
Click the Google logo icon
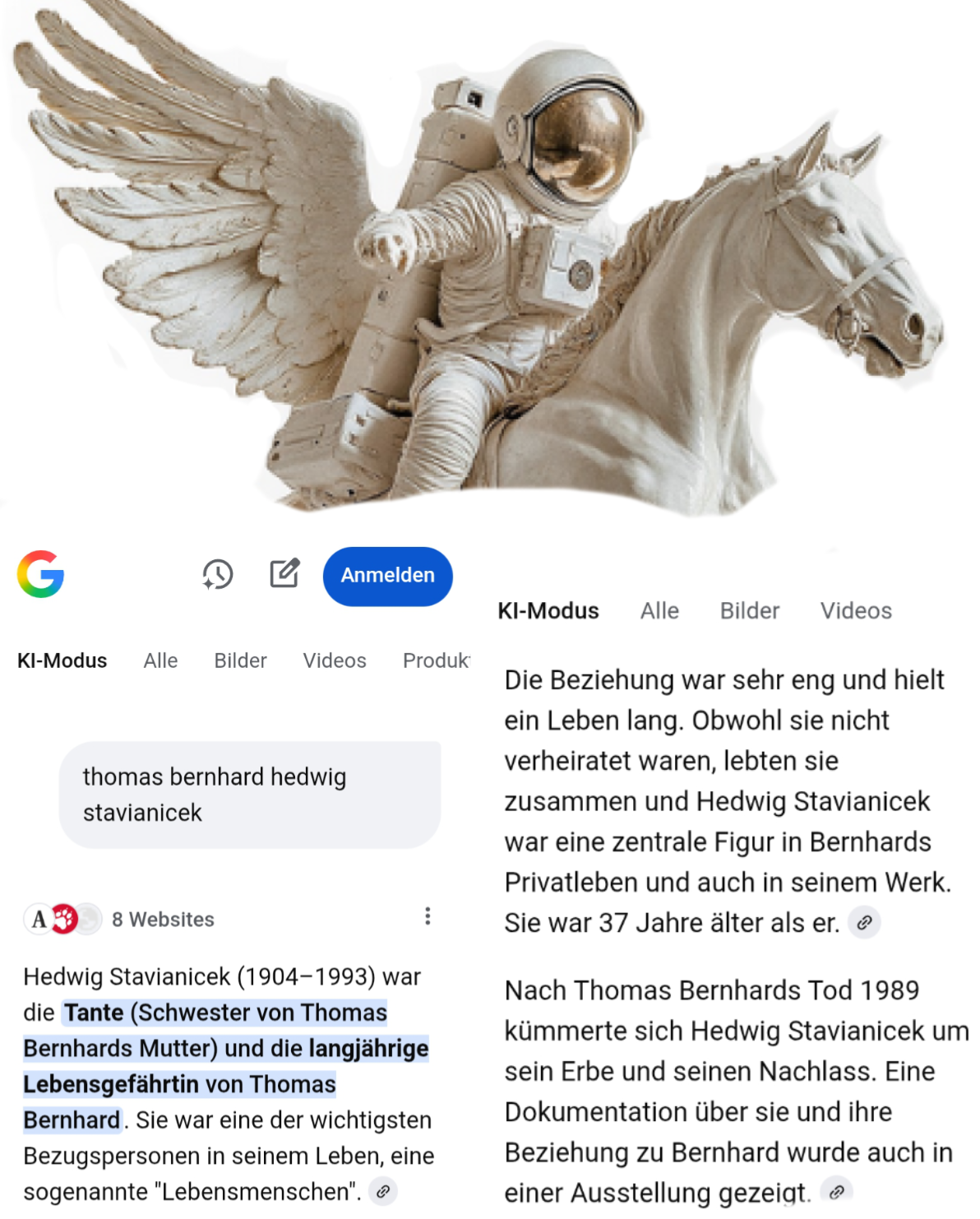click(40, 574)
